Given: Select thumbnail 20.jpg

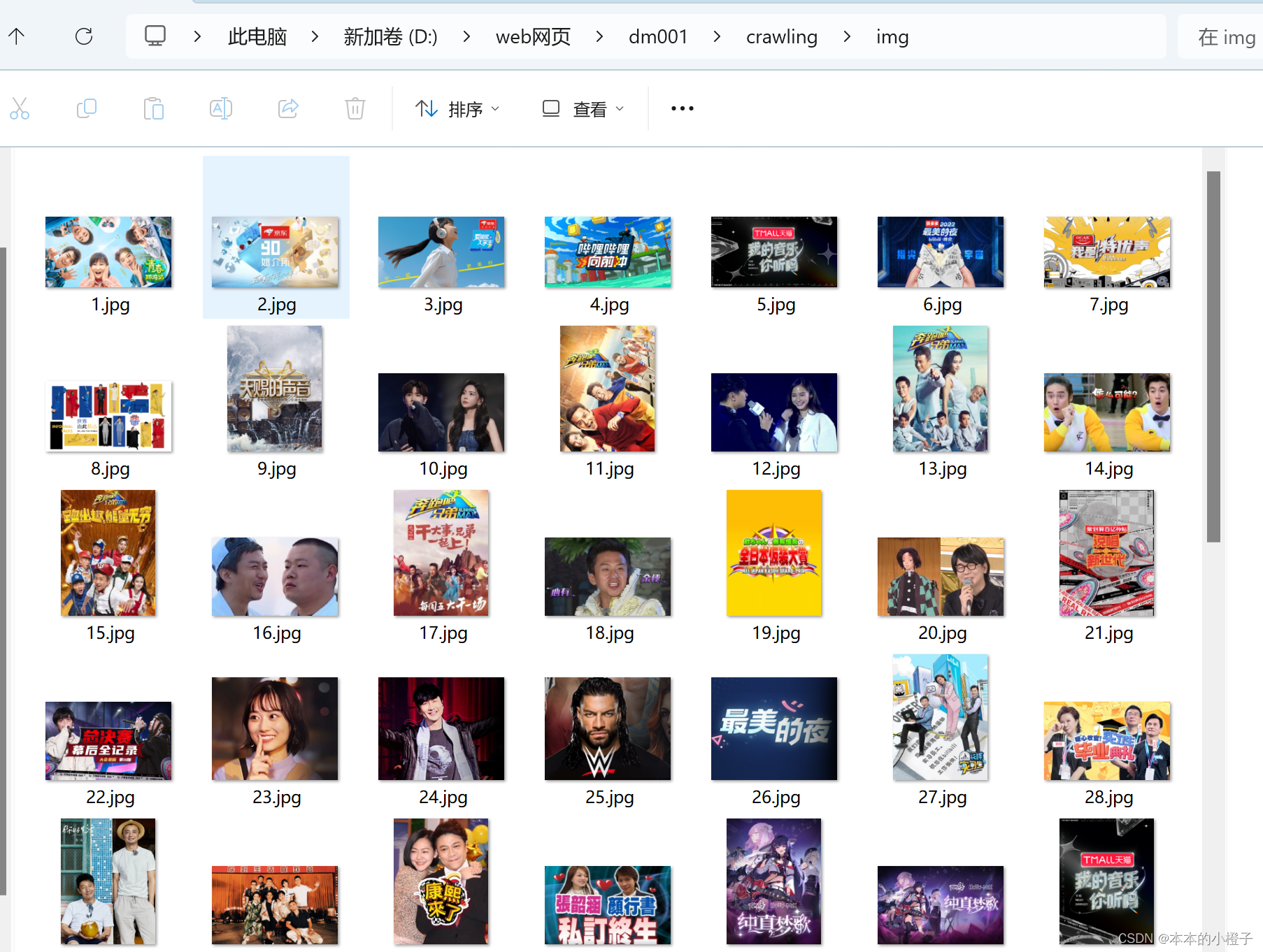Looking at the screenshot, I should tap(941, 577).
